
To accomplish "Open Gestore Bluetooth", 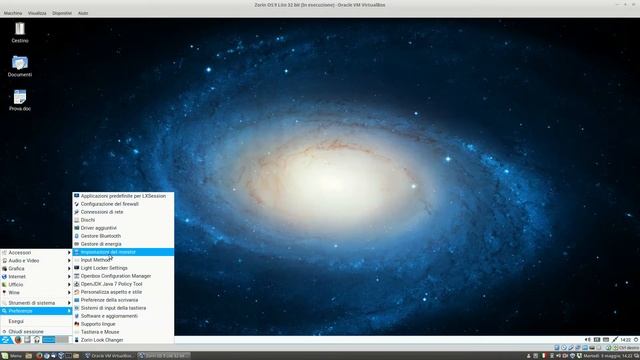I will coord(123,236).
